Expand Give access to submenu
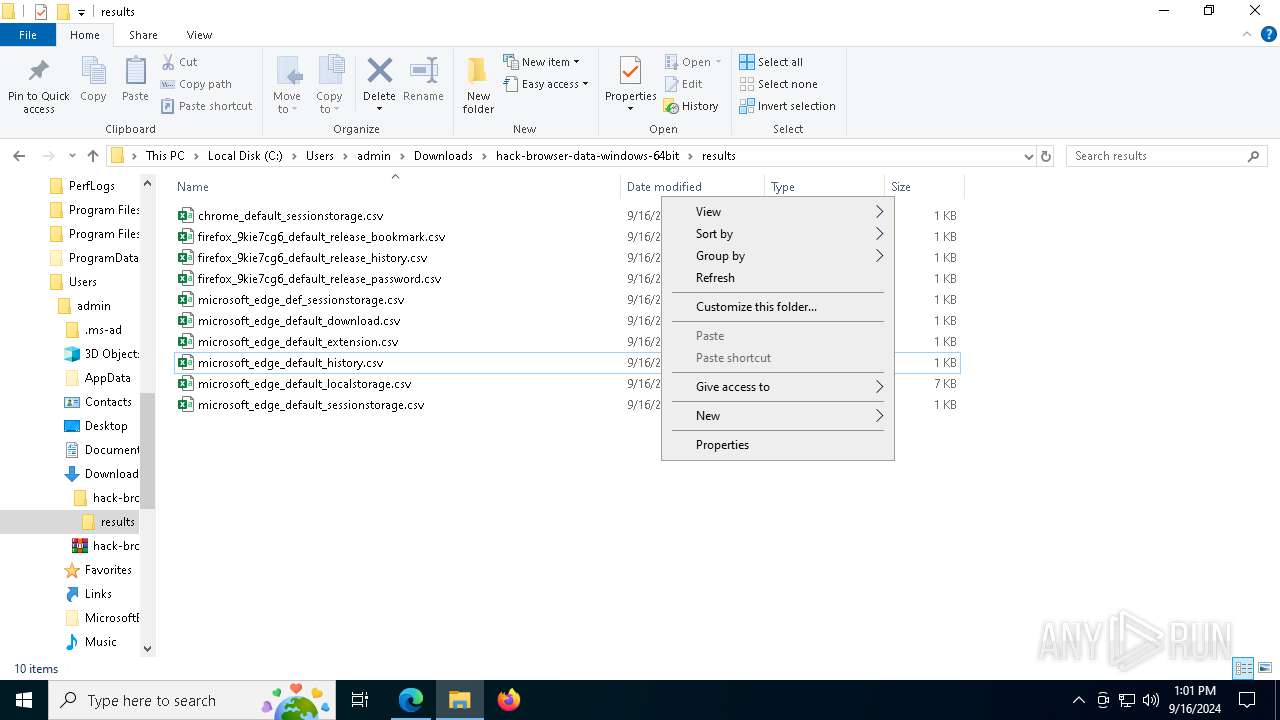 tap(778, 387)
